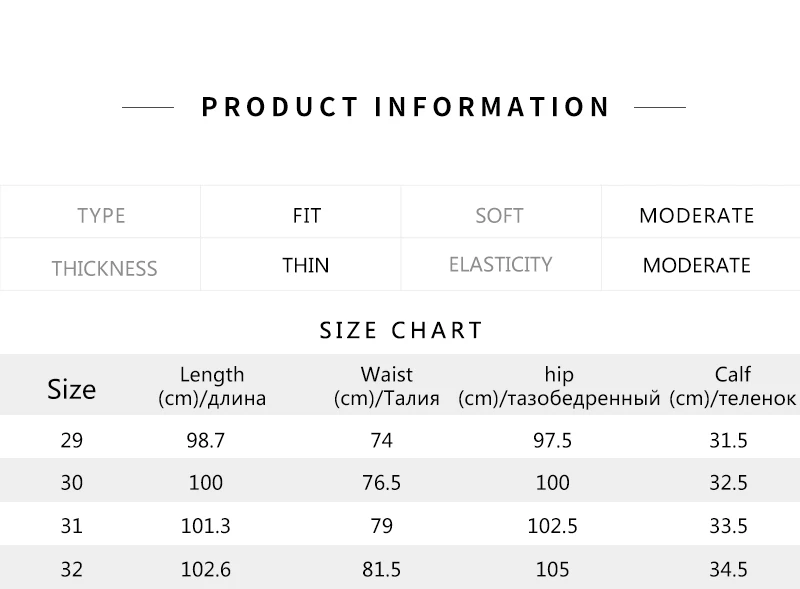Click MODERATE value next to ELASTICITY
Image resolution: width=800 pixels, height=589 pixels.
click(x=696, y=265)
